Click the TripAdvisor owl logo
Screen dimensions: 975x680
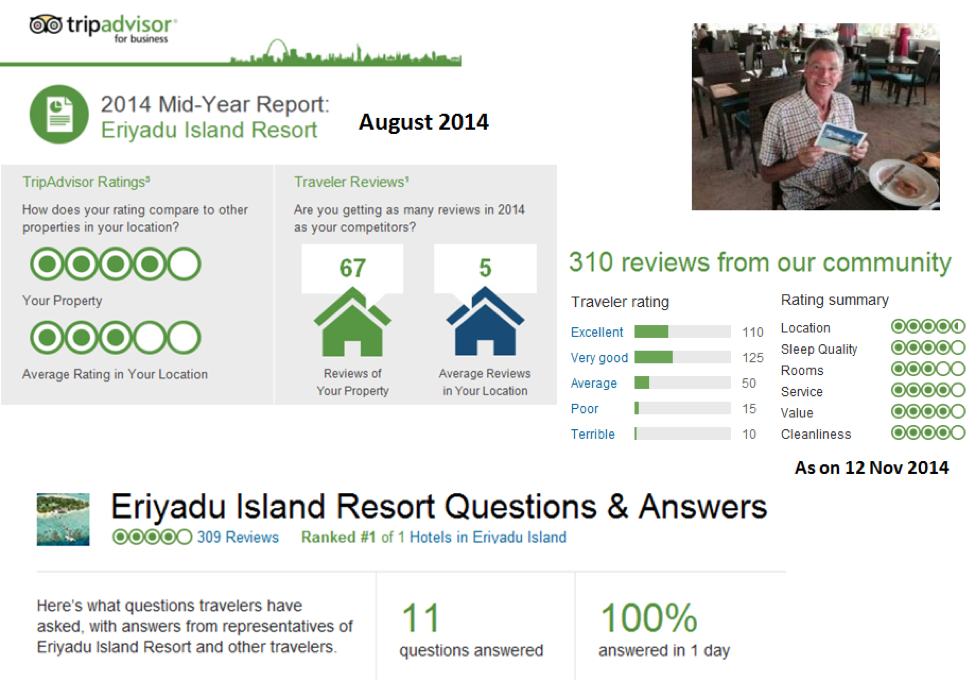pos(46,25)
